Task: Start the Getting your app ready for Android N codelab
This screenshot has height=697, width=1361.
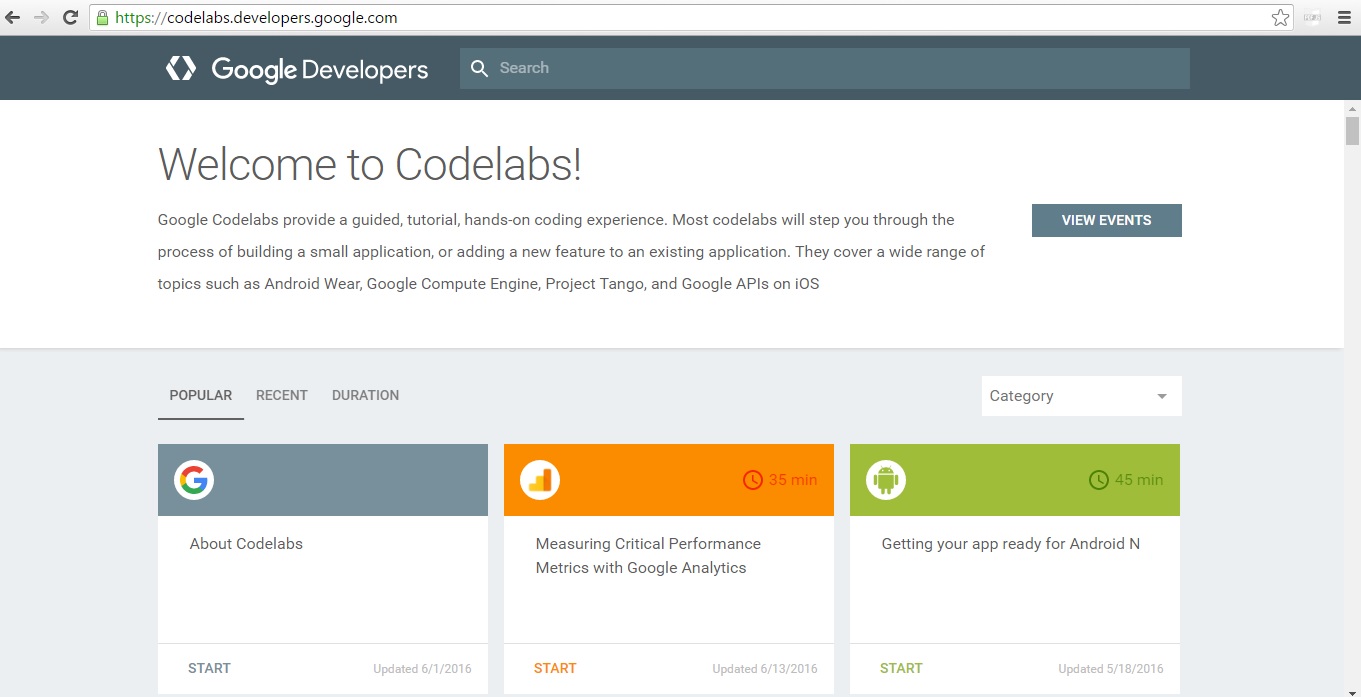Action: click(x=901, y=668)
